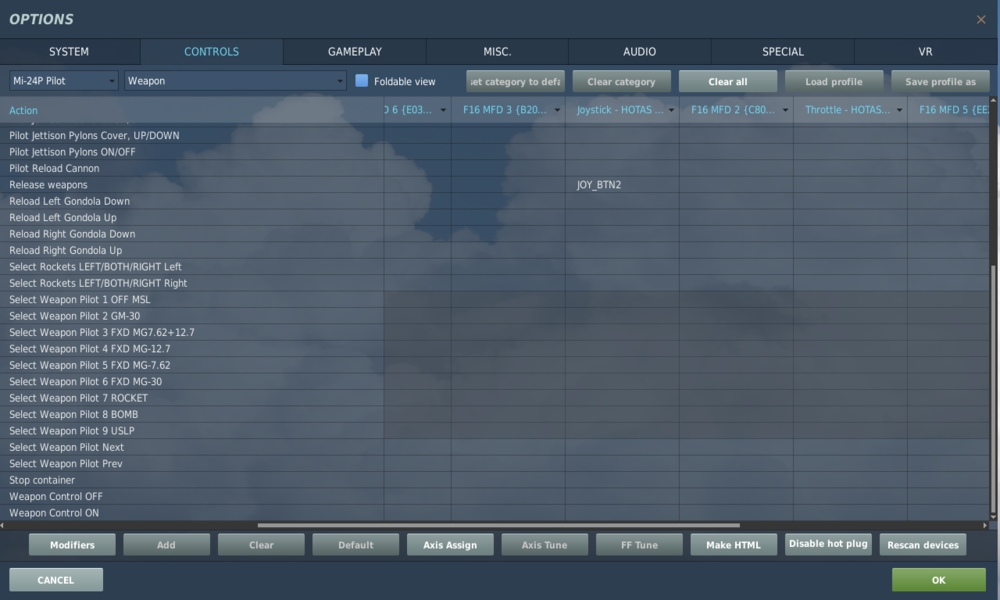Select Weapon Pilot 7 ROCKET row
Viewport: 1000px width, 600px height.
(x=191, y=398)
